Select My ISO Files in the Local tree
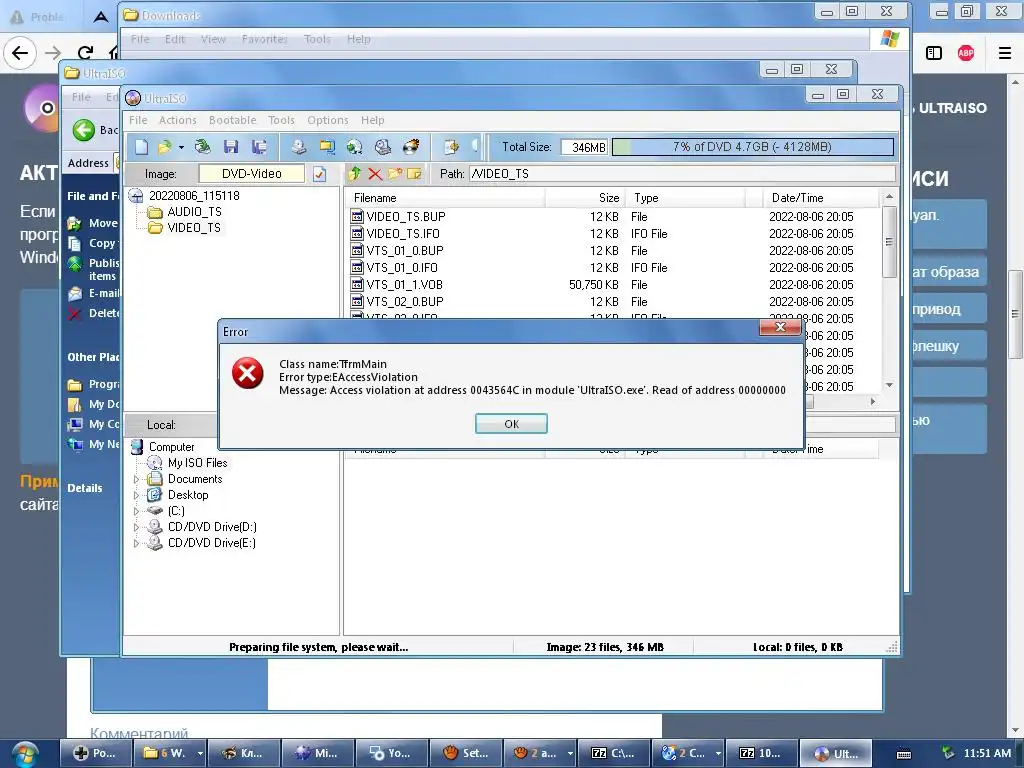 coord(197,463)
